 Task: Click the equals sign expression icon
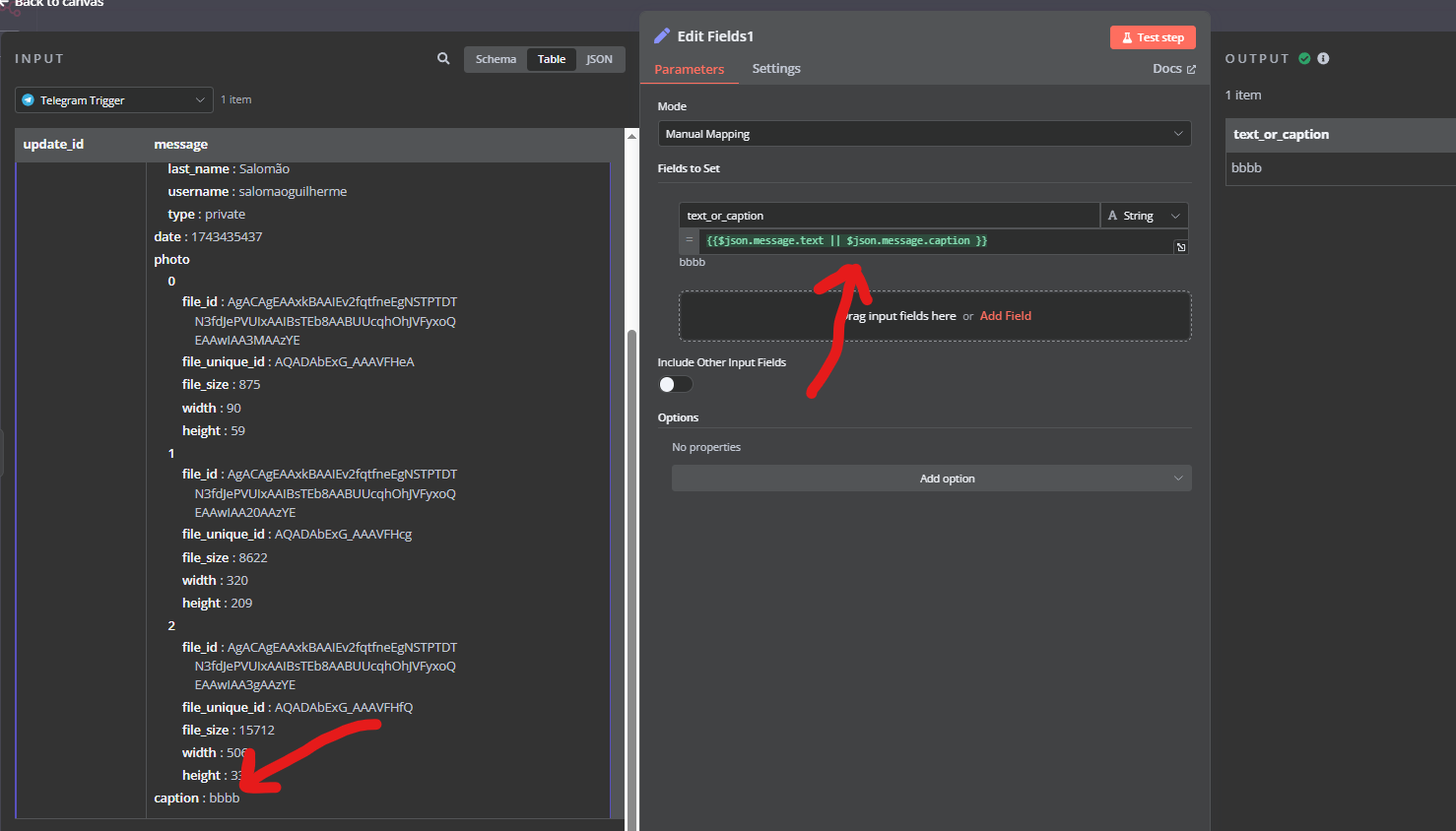coord(690,240)
